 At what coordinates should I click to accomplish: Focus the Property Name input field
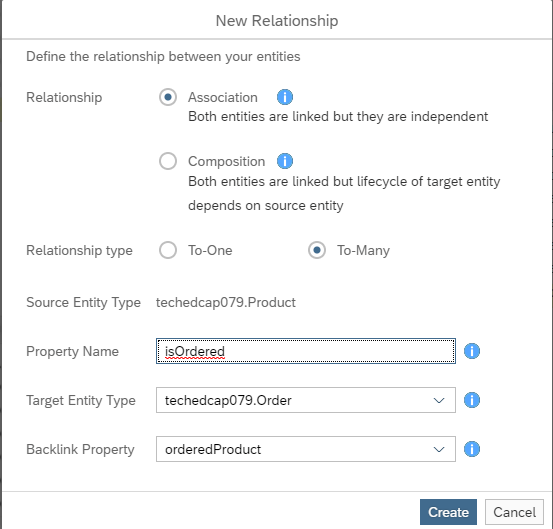pos(306,351)
